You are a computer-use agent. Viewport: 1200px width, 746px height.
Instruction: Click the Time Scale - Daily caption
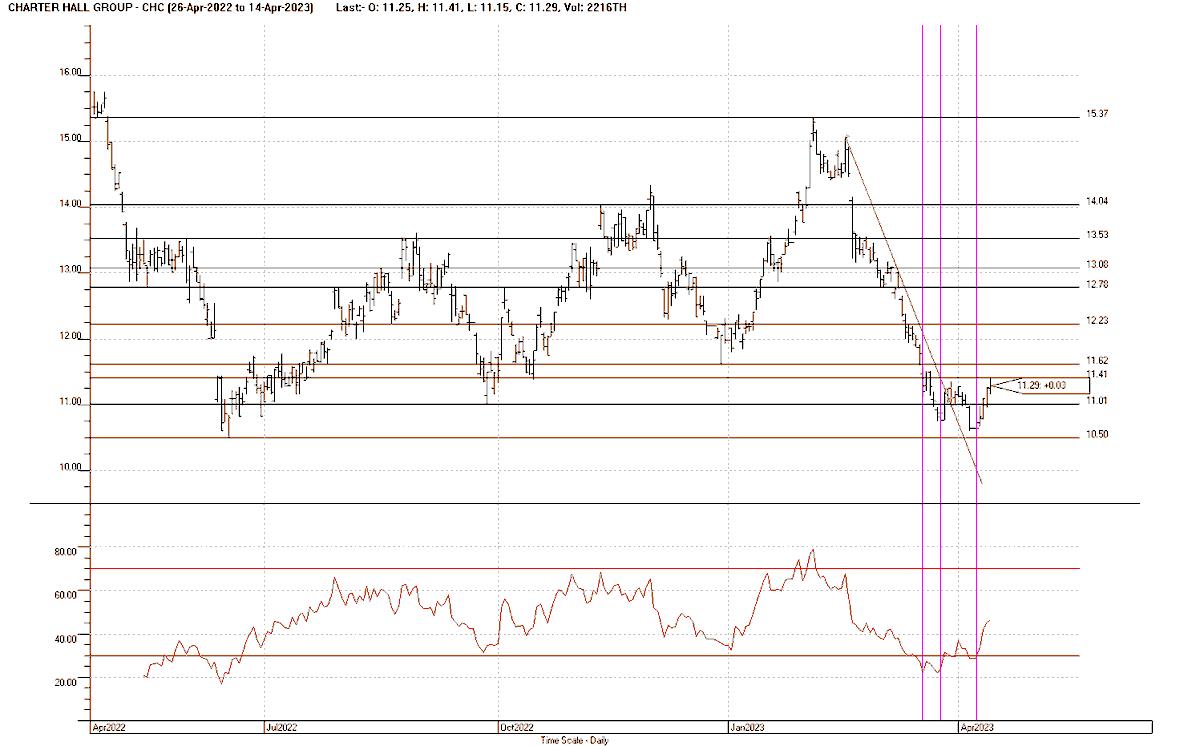[x=574, y=741]
